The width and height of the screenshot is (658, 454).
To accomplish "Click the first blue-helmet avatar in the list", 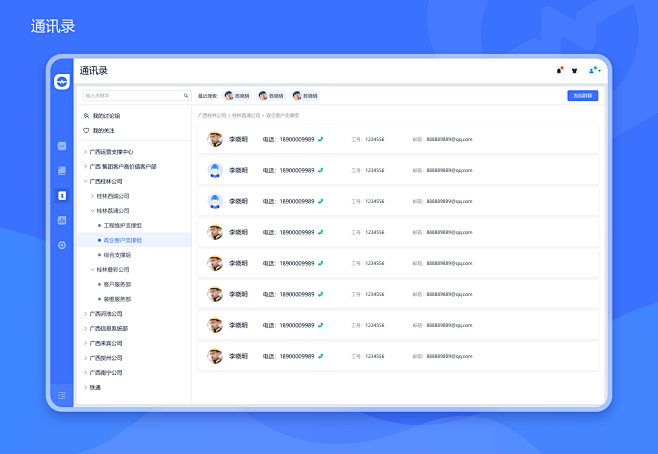I will click(x=215, y=170).
